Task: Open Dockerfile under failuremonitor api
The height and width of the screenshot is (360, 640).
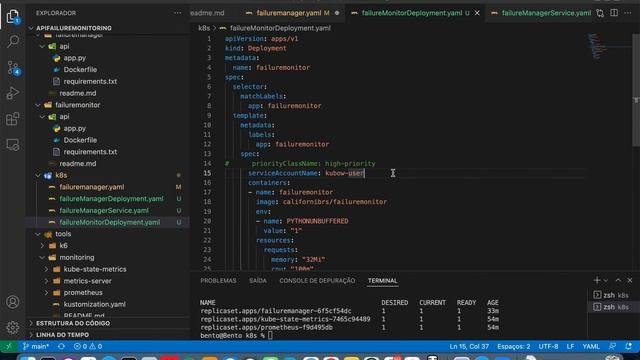Action: pyautogui.click(x=109, y=140)
